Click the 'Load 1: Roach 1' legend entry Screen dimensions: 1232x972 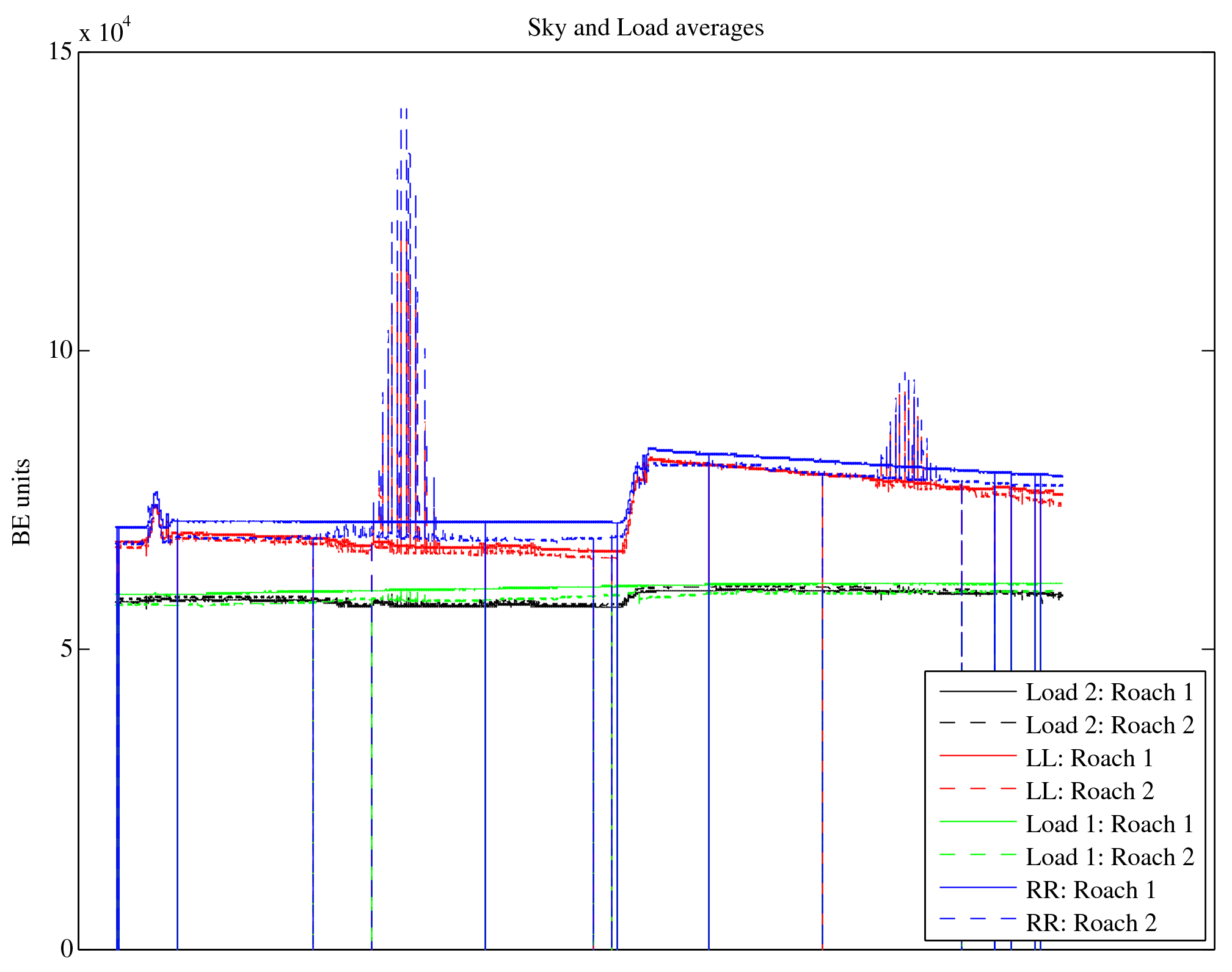1109,824
